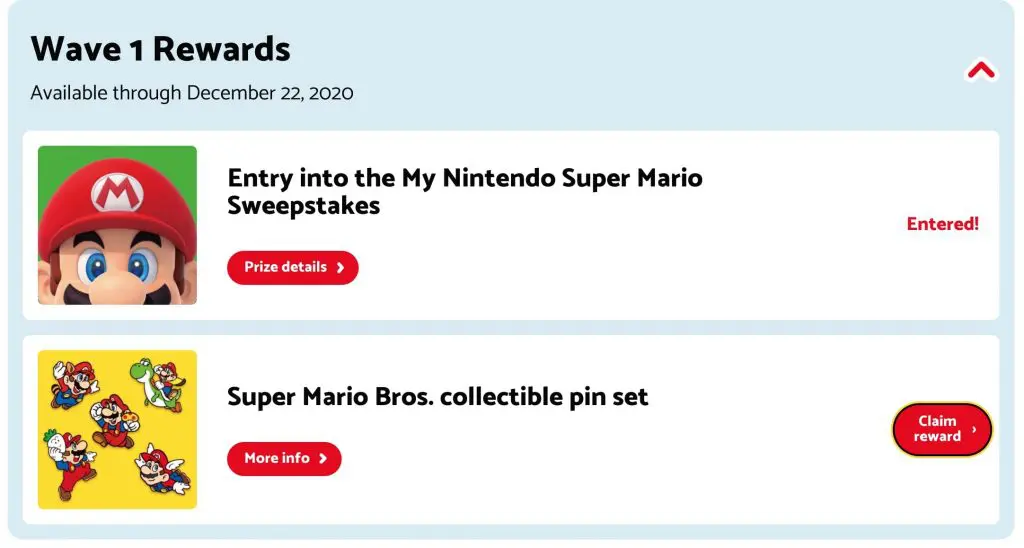This screenshot has height=548, width=1024.
Task: Open More info about the pin set
Action: pos(284,458)
